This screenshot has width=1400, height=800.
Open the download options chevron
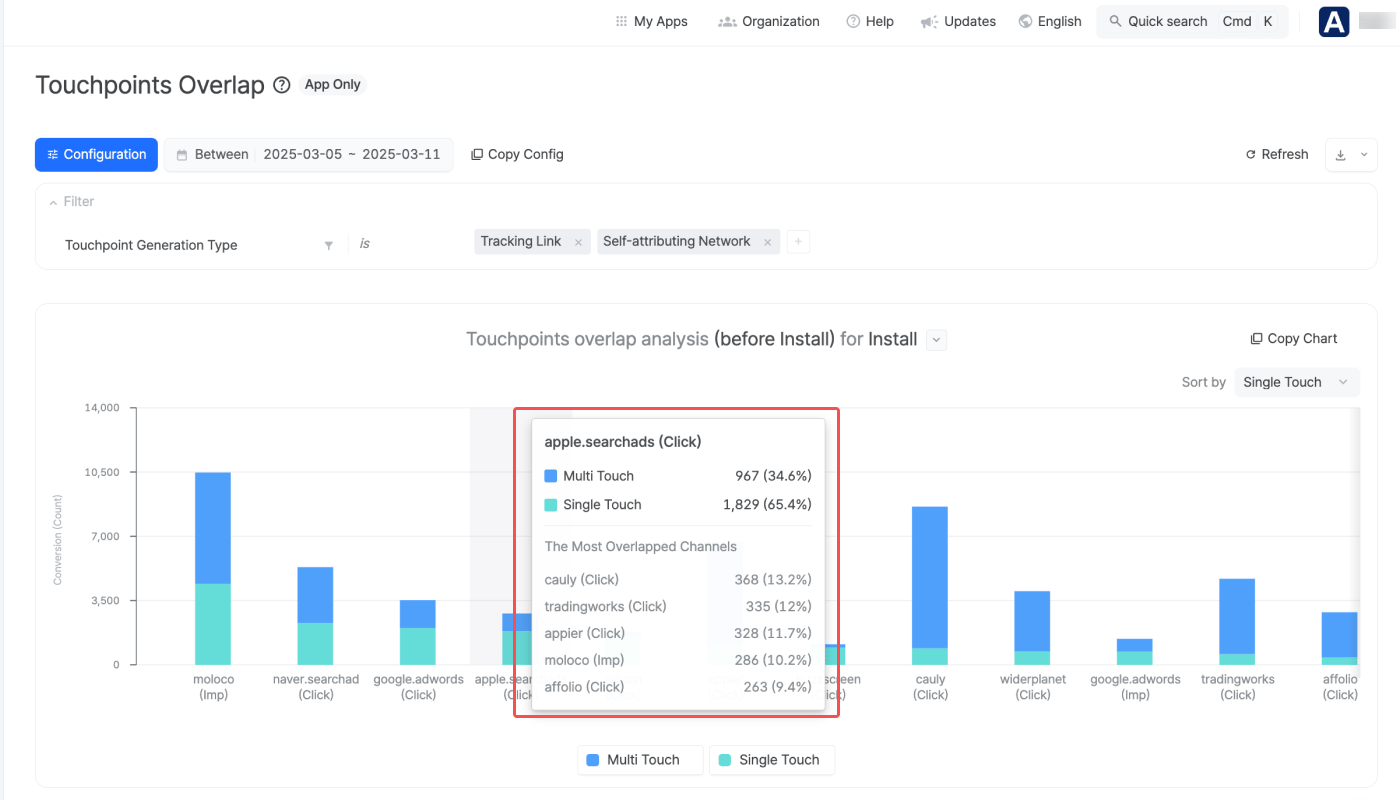click(1364, 155)
